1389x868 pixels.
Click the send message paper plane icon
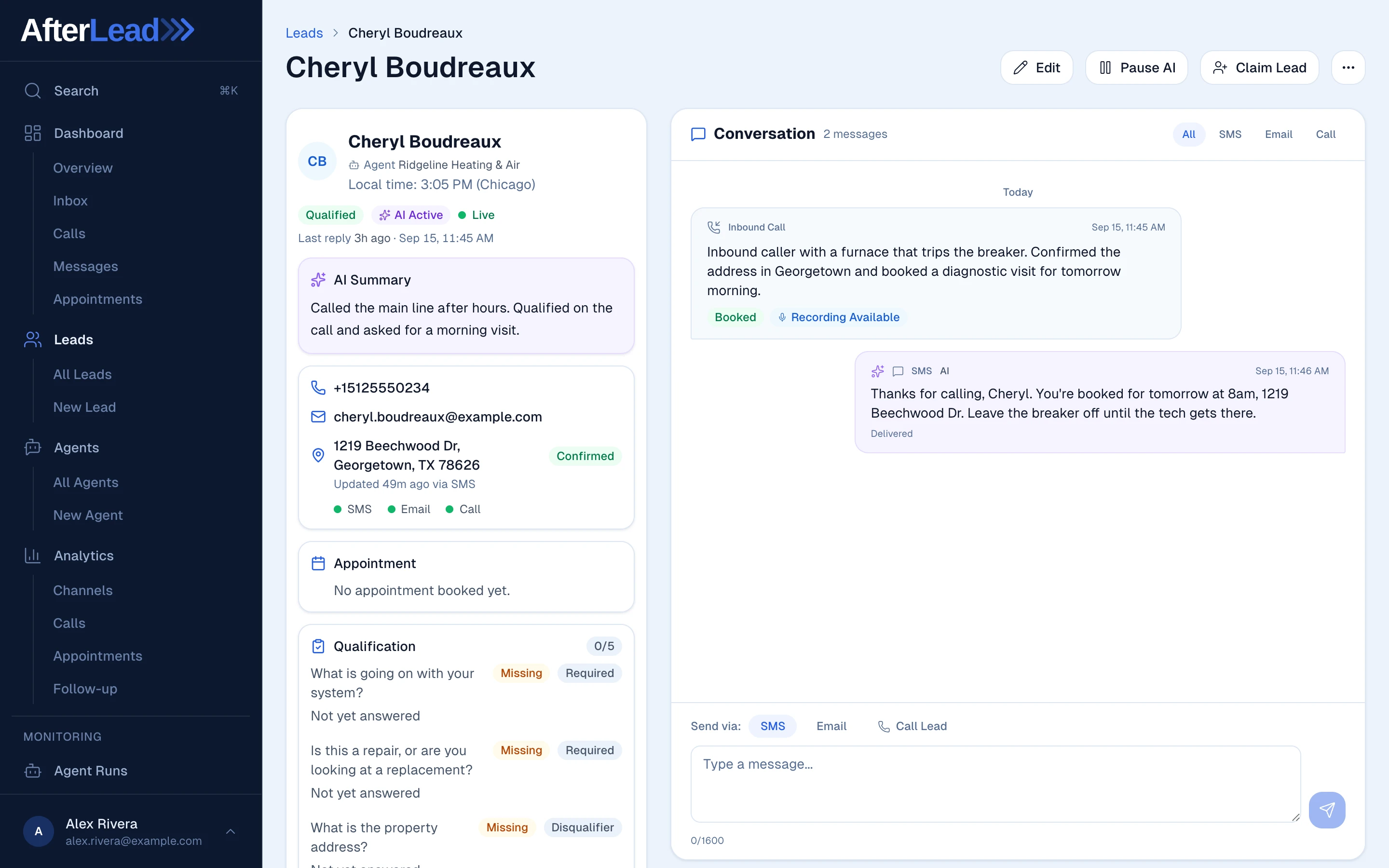1326,810
